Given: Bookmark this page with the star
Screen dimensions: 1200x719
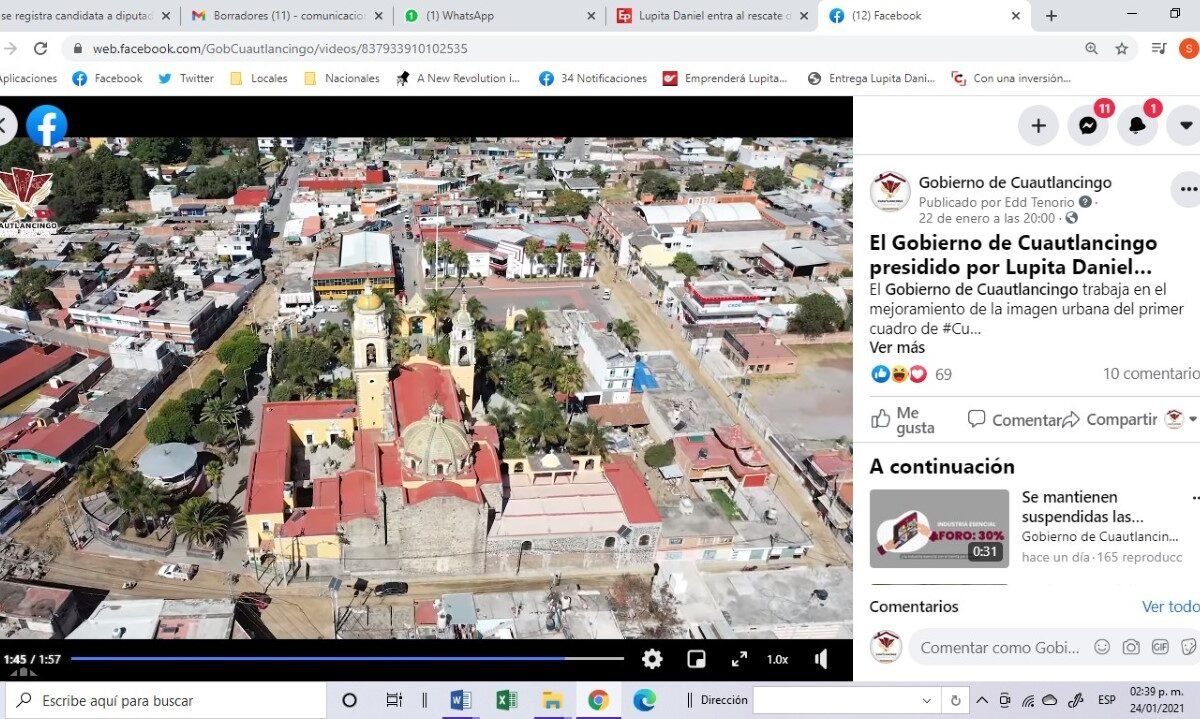Looking at the screenshot, I should pos(1121,48).
